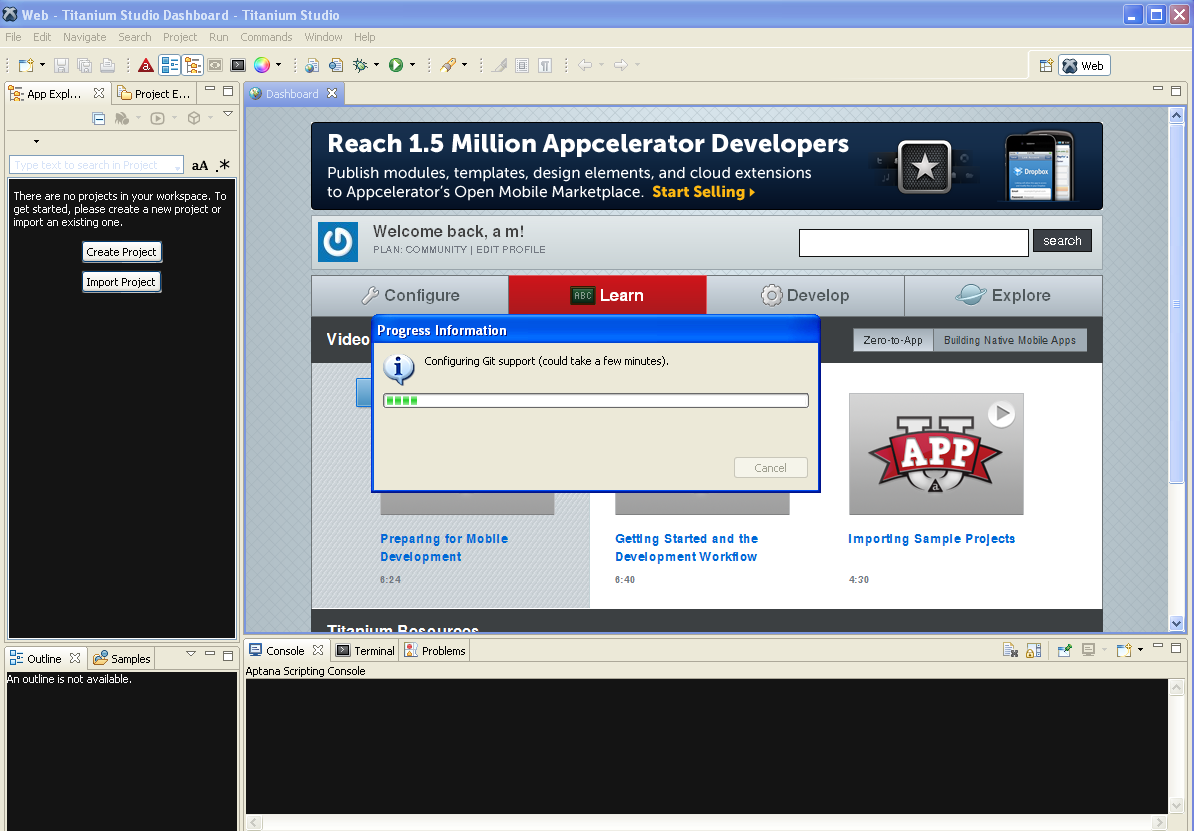The image size is (1194, 831).
Task: Click the bug Debug icon
Action: 360,66
